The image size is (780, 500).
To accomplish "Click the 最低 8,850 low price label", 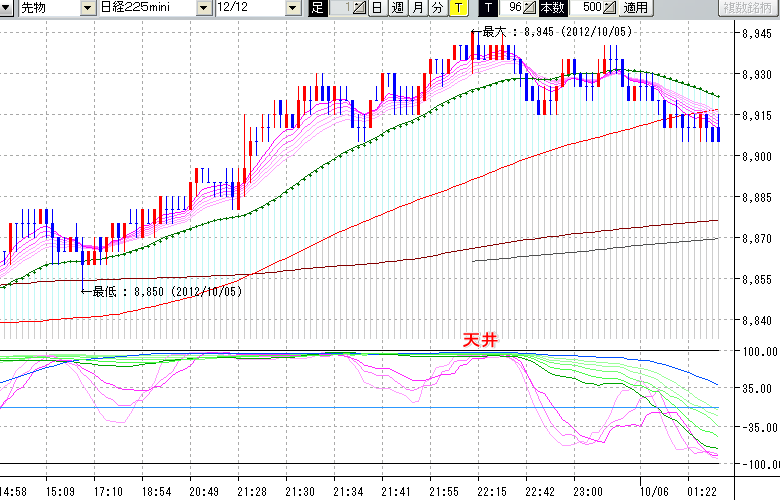I will tap(167, 291).
